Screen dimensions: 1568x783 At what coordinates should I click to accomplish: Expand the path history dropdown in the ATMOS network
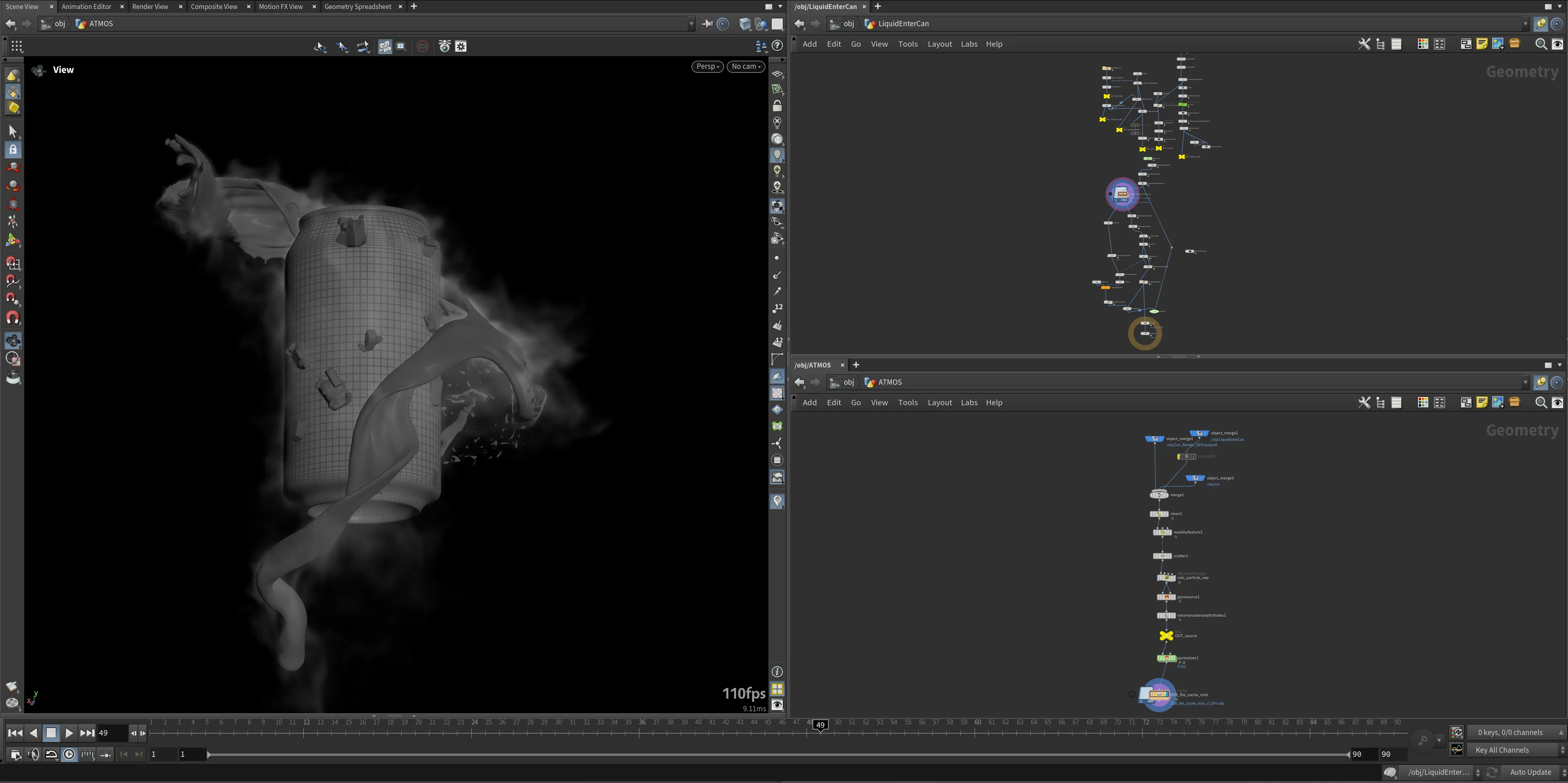click(1525, 382)
